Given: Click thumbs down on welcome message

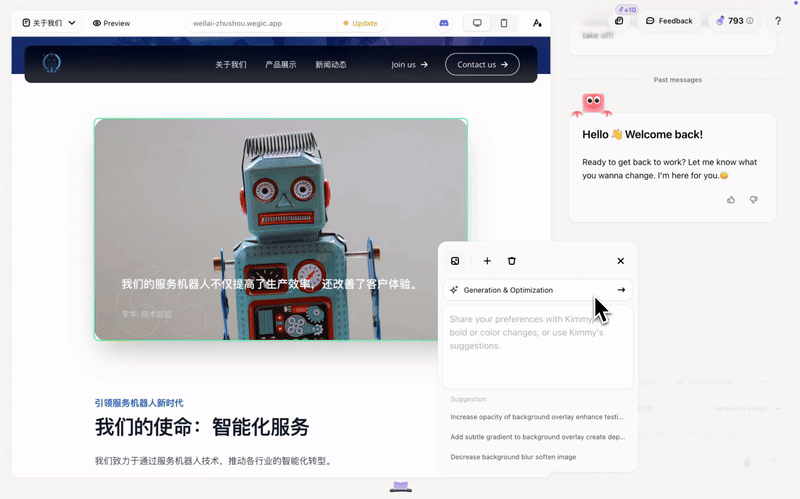Looking at the screenshot, I should (754, 199).
